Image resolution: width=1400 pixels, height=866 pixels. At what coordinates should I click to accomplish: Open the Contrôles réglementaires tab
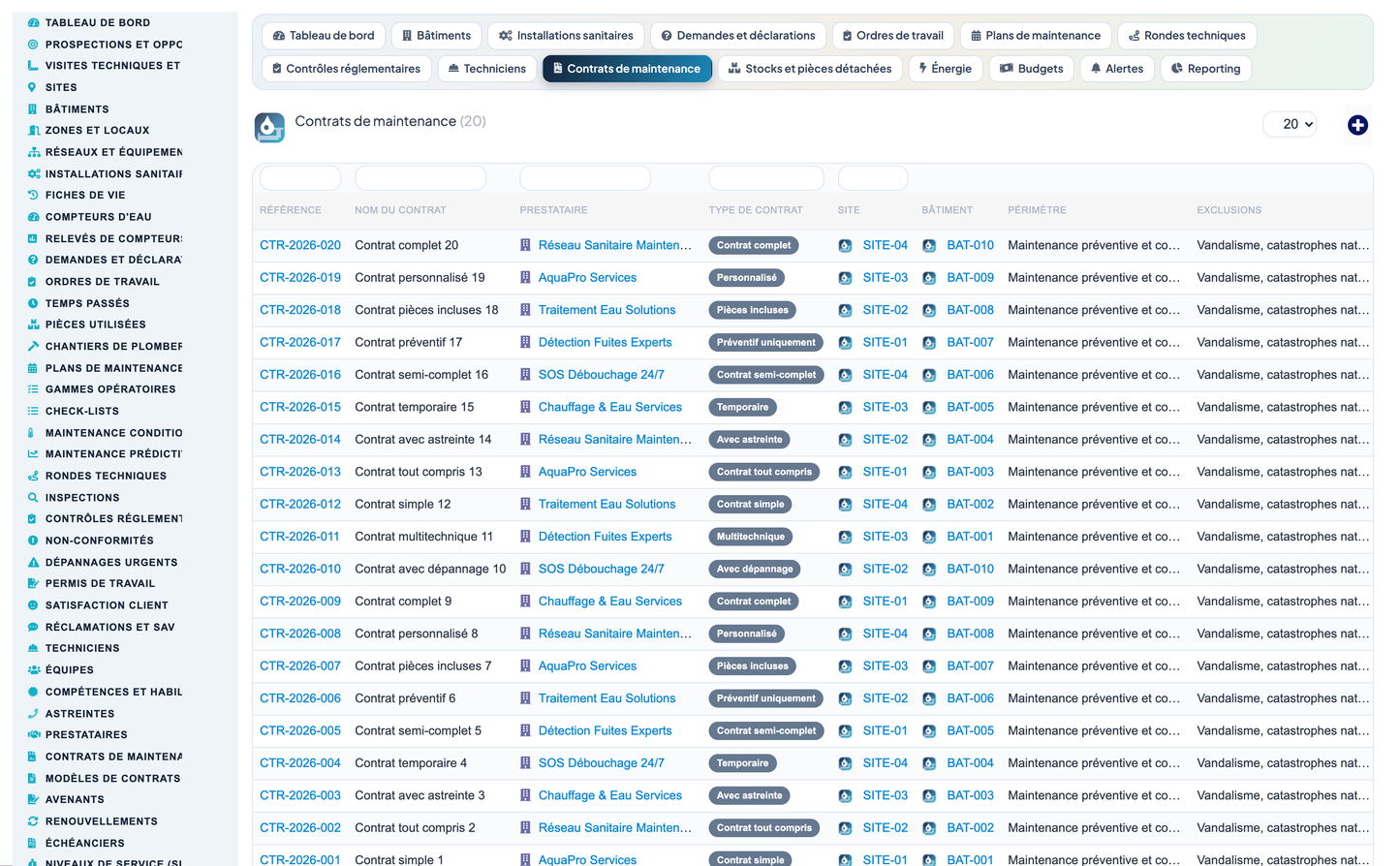(346, 69)
